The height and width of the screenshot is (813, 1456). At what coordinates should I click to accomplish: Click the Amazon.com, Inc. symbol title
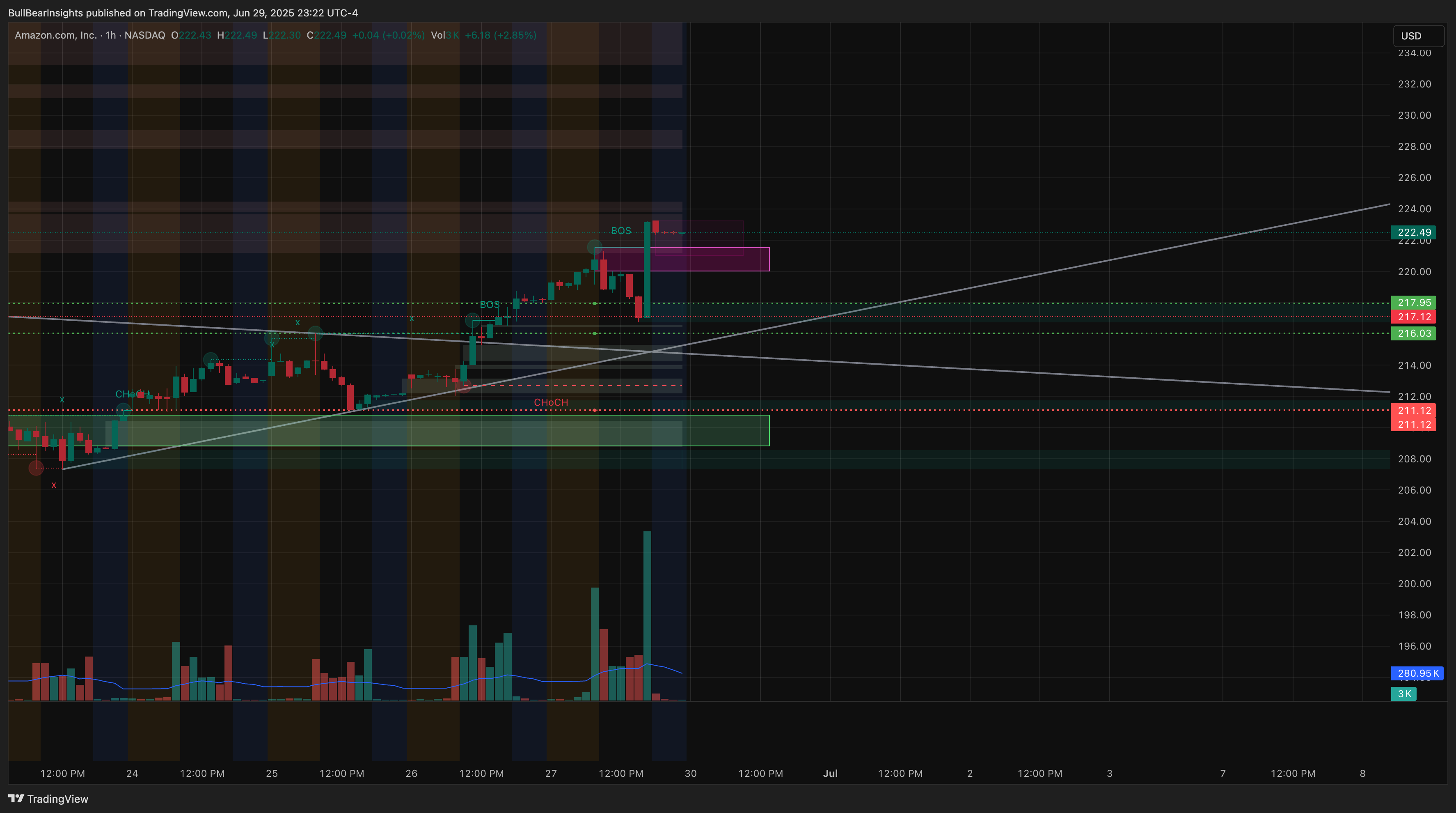pyautogui.click(x=55, y=35)
